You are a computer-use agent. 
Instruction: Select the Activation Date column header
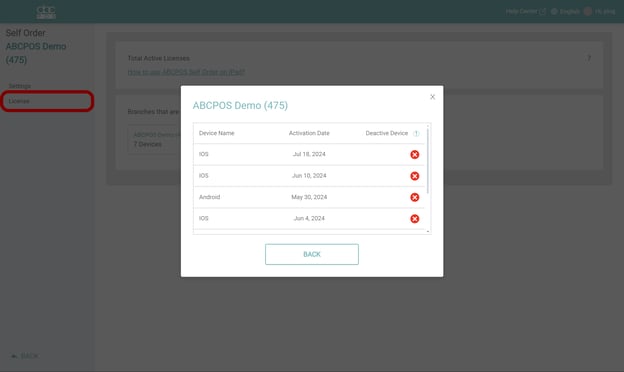click(309, 133)
